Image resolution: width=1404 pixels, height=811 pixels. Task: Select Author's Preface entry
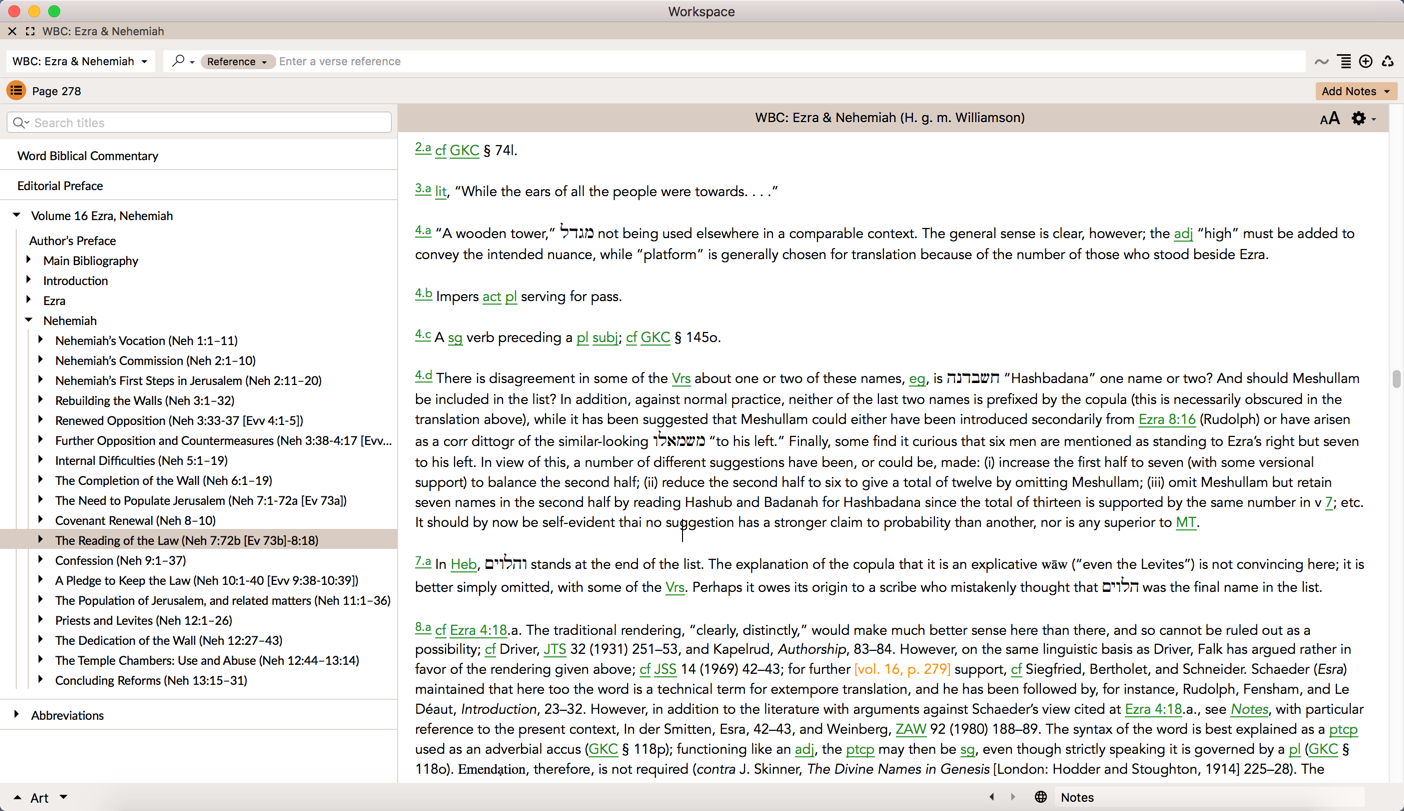tap(72, 241)
